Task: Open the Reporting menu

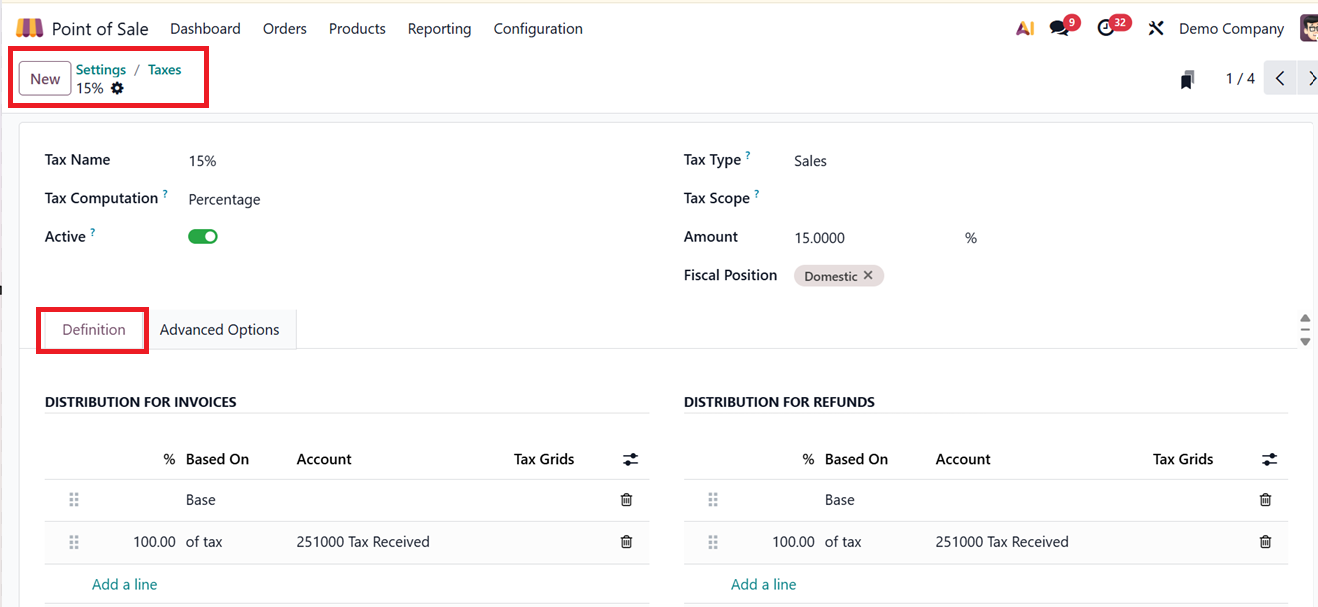Action: [439, 29]
